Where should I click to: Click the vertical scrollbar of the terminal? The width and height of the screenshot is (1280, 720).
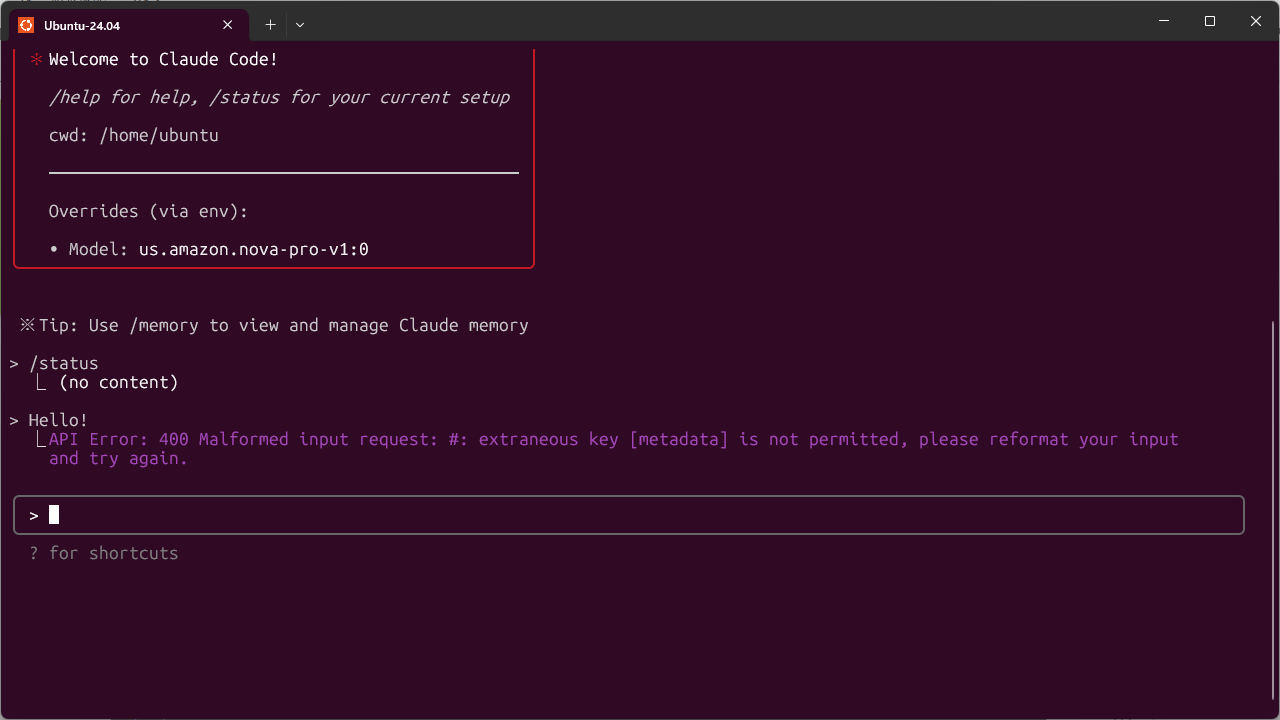[x=1273, y=510]
